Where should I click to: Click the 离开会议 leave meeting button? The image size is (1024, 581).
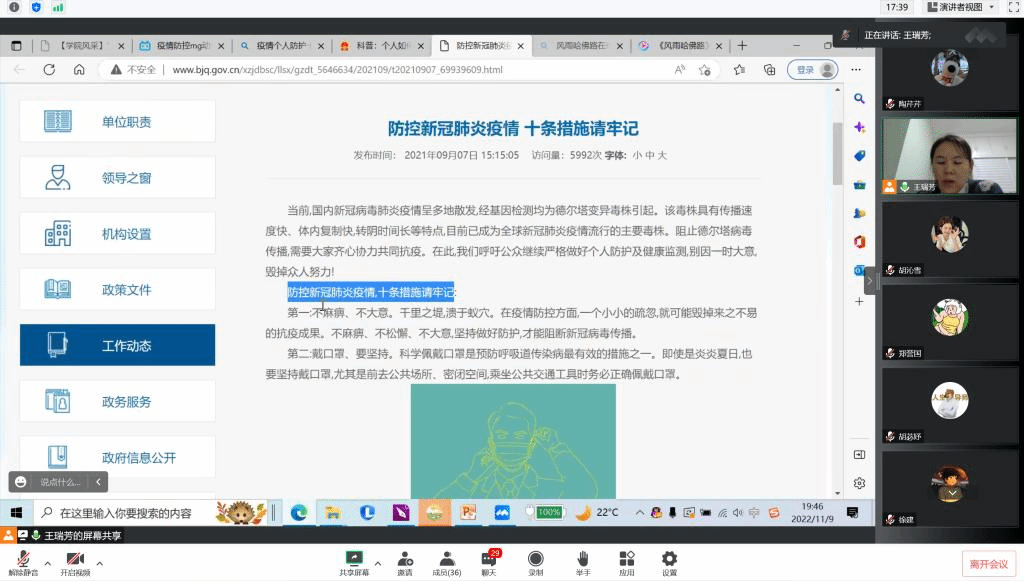[987, 563]
